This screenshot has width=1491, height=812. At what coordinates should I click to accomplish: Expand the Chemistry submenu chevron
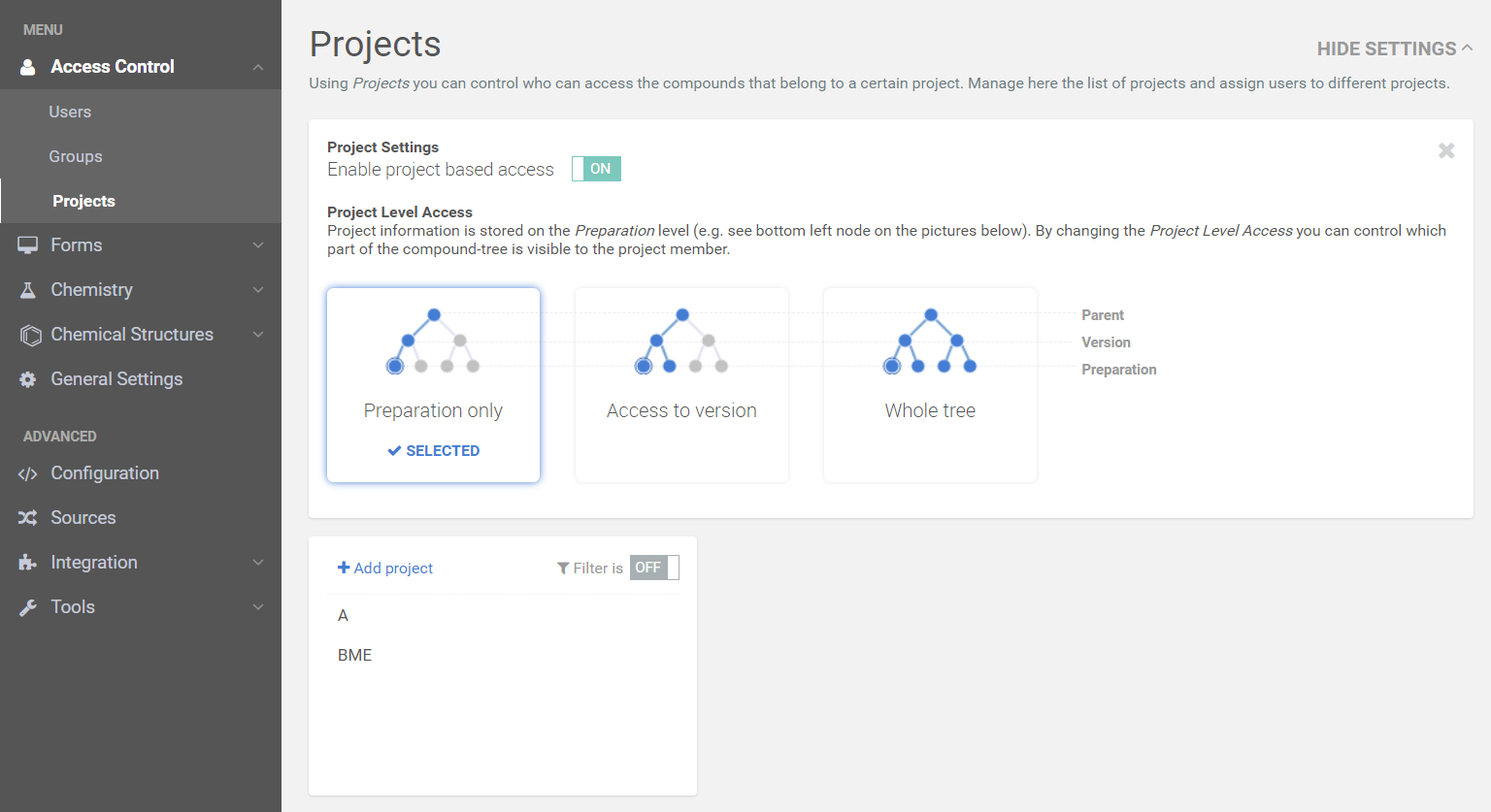tap(258, 290)
